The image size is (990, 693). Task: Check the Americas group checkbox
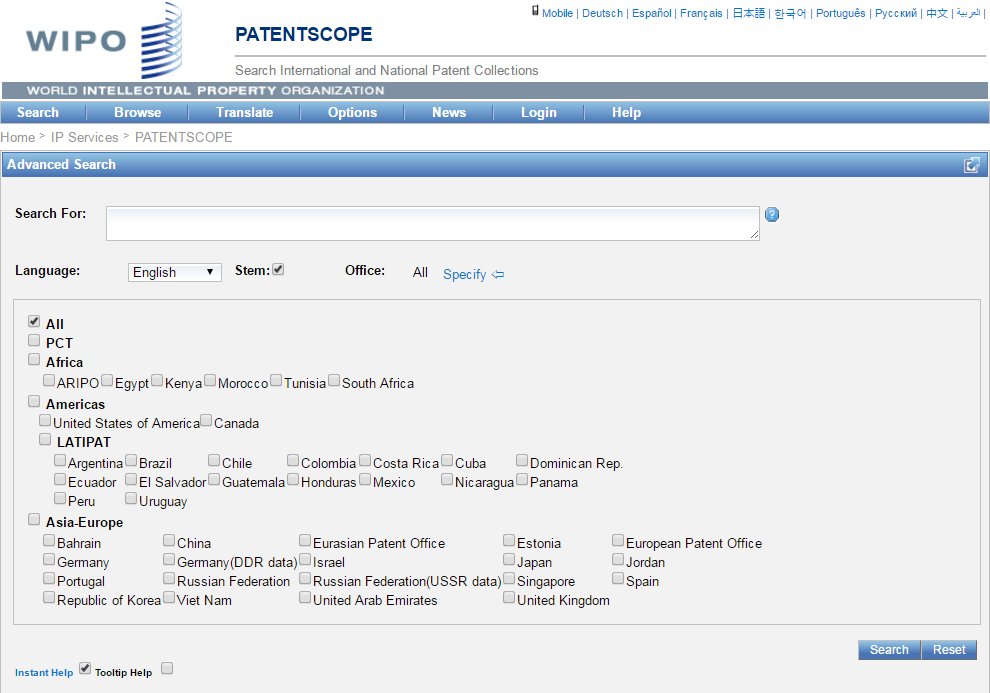coord(34,401)
